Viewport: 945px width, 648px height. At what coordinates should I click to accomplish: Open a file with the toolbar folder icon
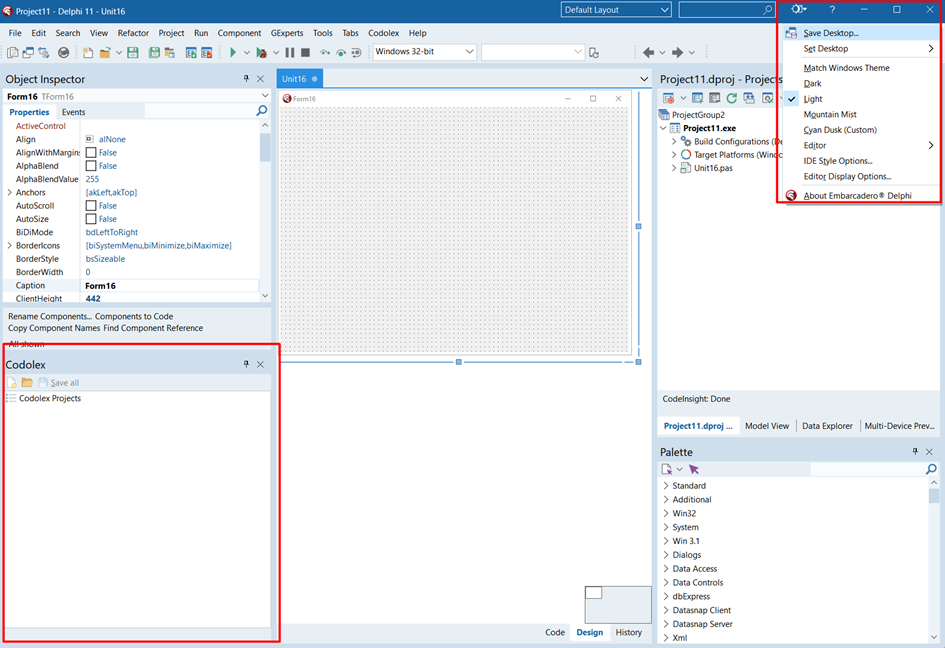tap(105, 52)
